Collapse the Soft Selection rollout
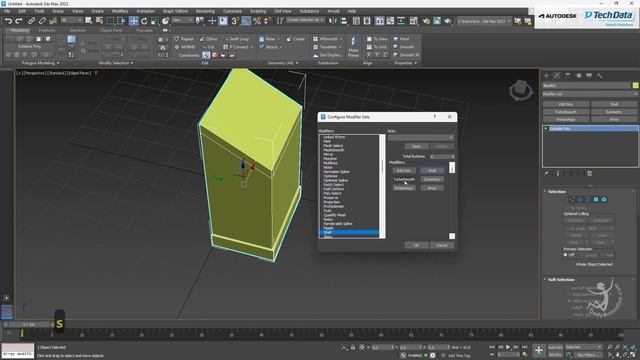 click(x=561, y=280)
